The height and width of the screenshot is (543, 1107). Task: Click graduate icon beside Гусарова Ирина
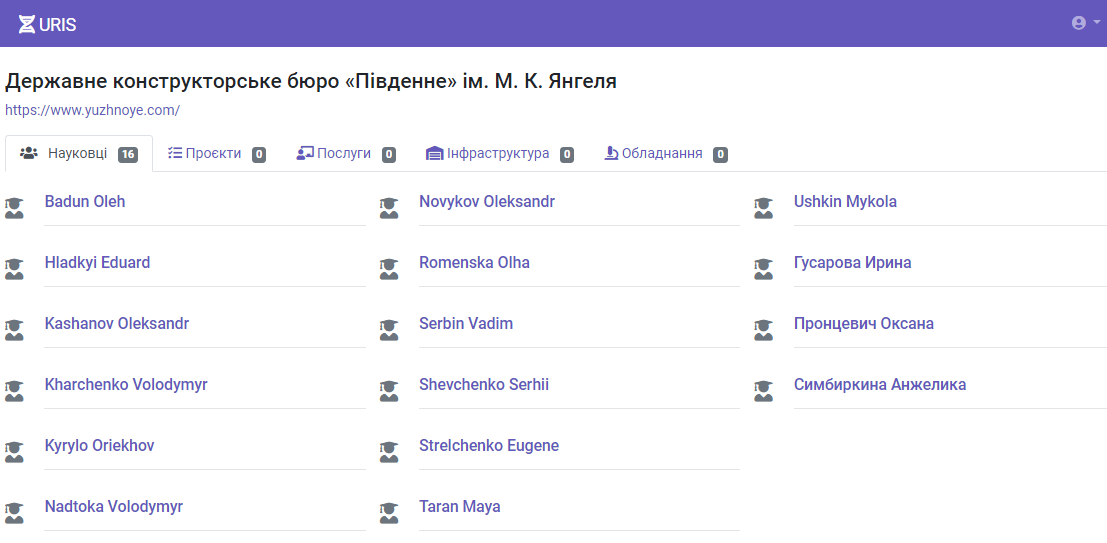point(764,268)
